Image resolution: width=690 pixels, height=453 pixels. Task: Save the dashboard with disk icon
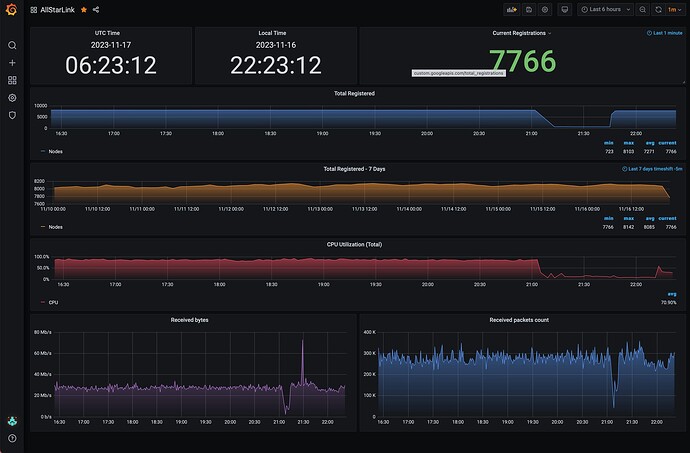[x=529, y=10]
